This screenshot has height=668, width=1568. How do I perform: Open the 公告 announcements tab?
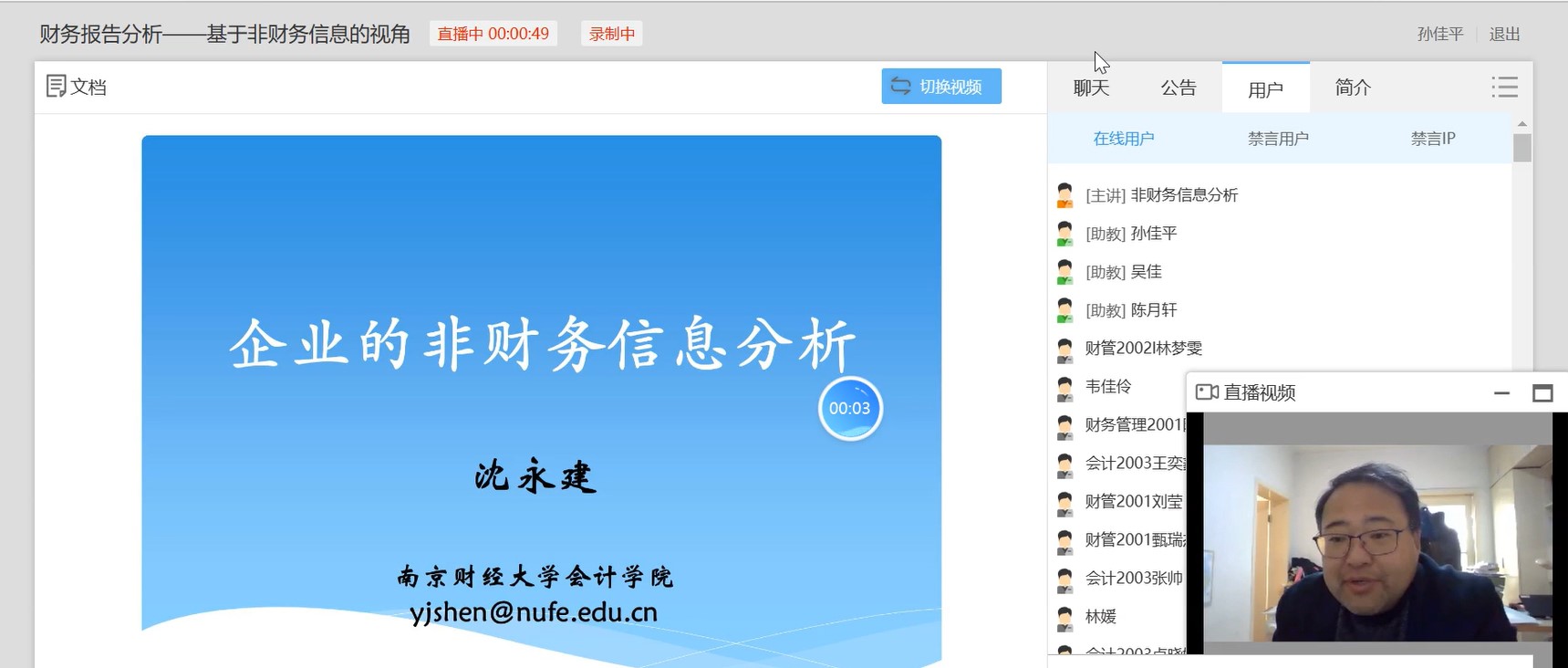tap(1178, 89)
